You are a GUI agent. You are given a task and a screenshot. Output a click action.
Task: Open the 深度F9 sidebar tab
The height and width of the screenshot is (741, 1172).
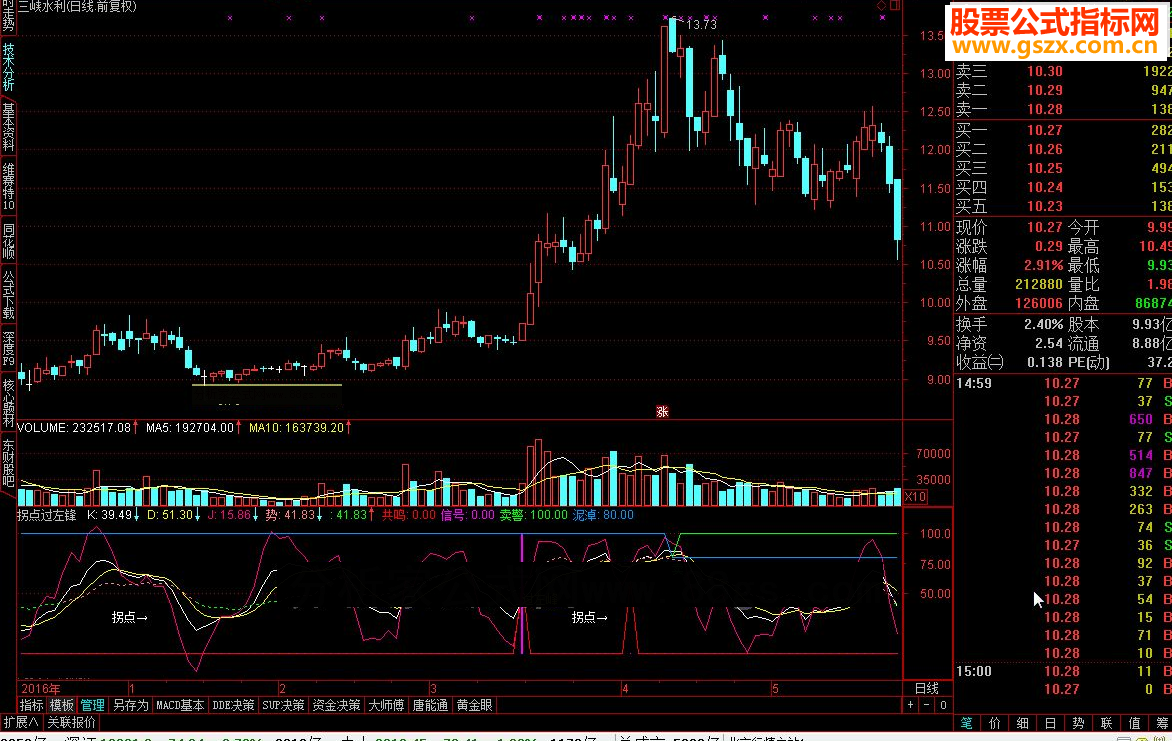click(x=8, y=349)
